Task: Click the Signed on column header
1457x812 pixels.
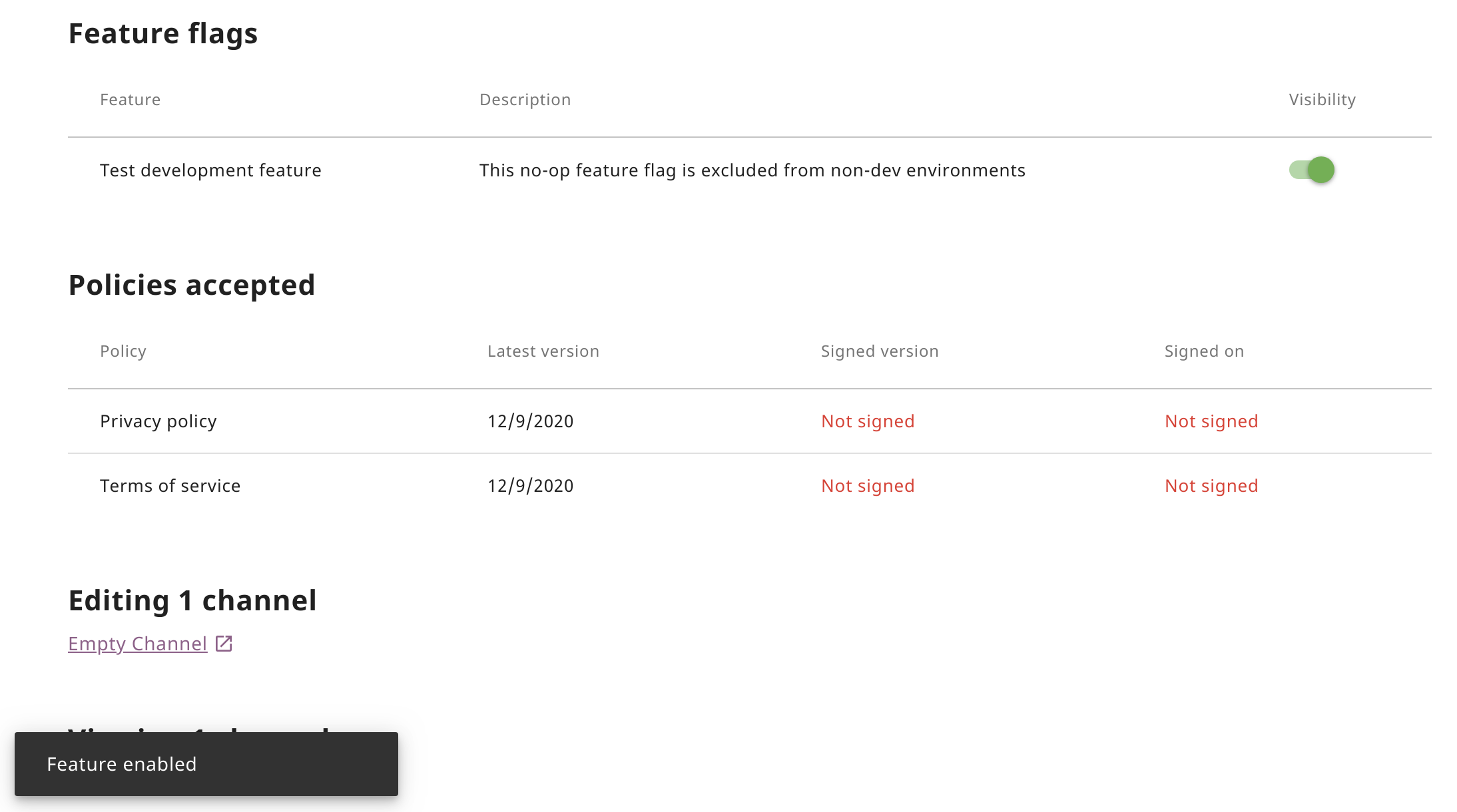Action: [1203, 351]
